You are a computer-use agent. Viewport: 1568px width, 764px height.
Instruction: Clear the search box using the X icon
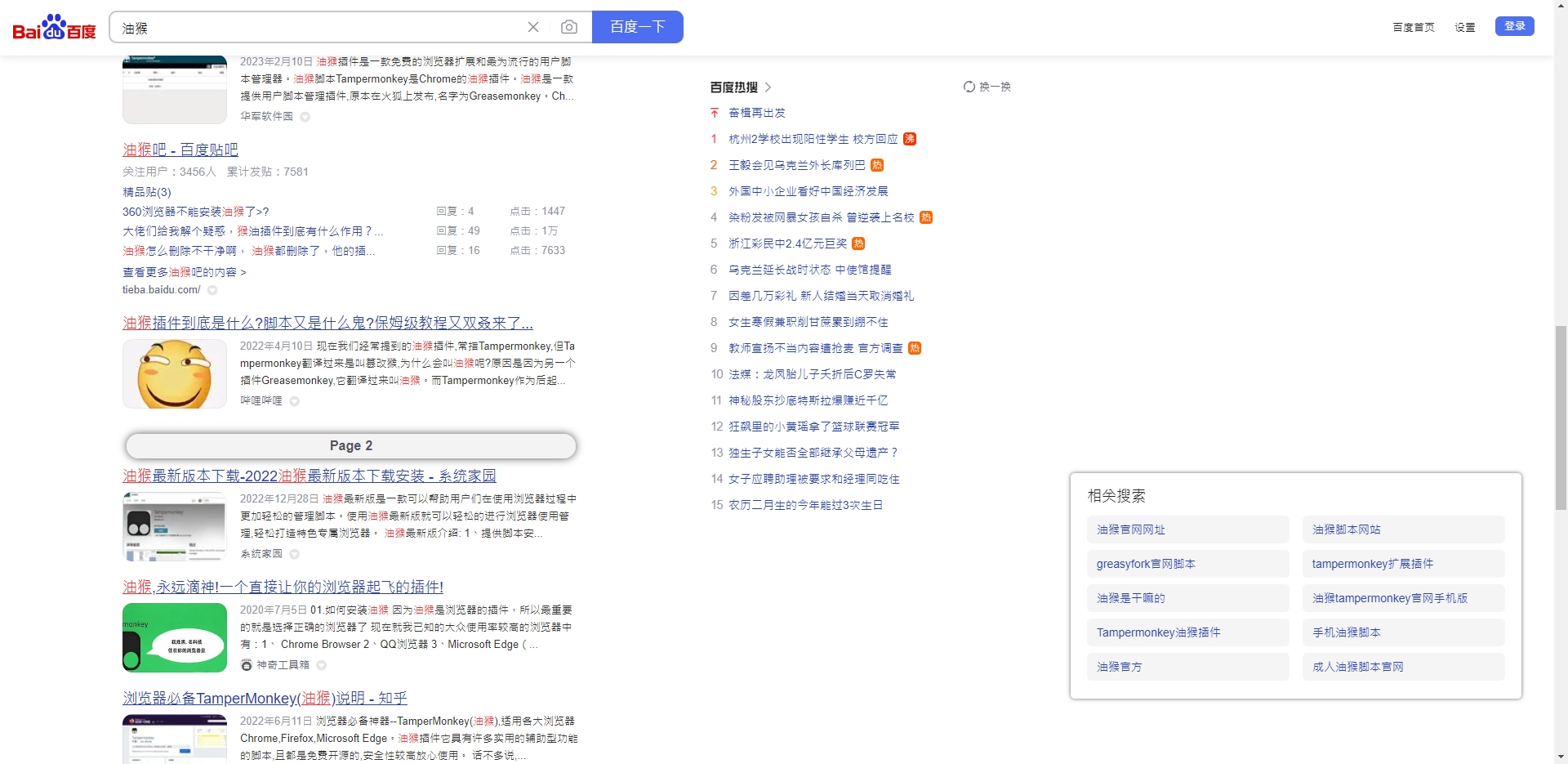coord(533,26)
